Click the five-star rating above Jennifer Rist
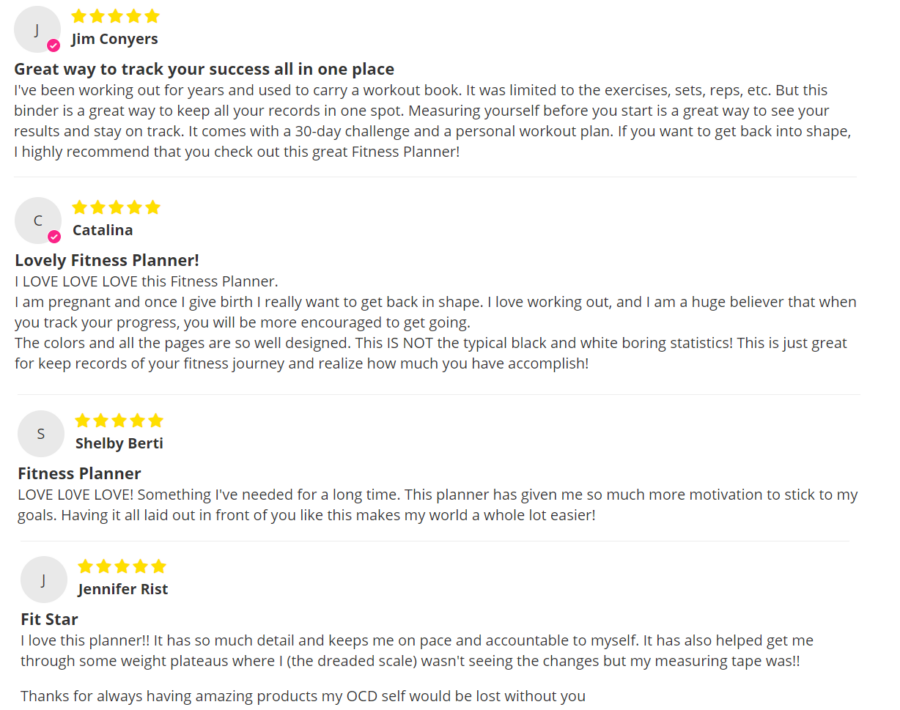This screenshot has width=900, height=710. [x=122, y=567]
